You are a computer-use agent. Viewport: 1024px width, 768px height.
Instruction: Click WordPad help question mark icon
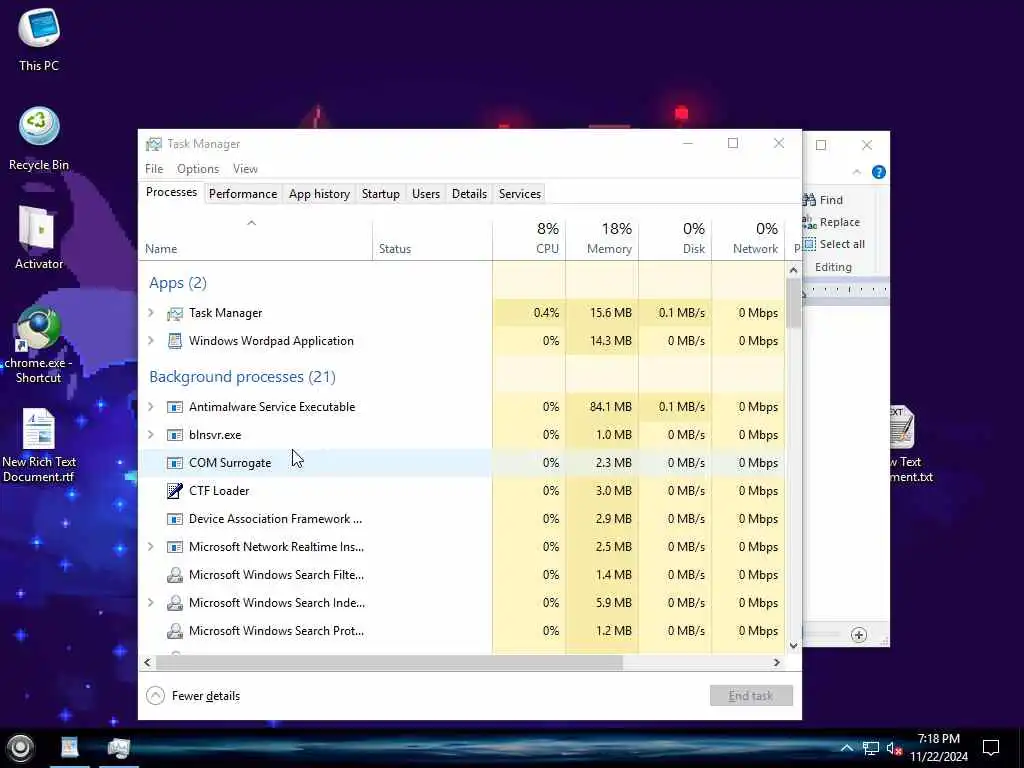[879, 172]
